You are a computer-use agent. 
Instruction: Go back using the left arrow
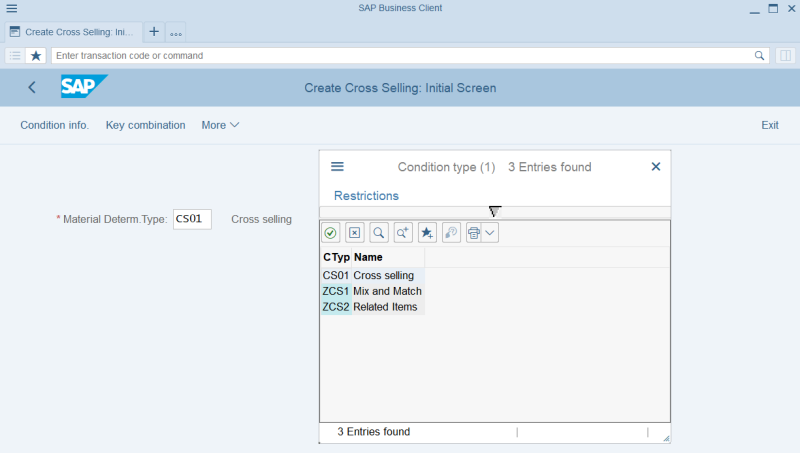point(32,87)
